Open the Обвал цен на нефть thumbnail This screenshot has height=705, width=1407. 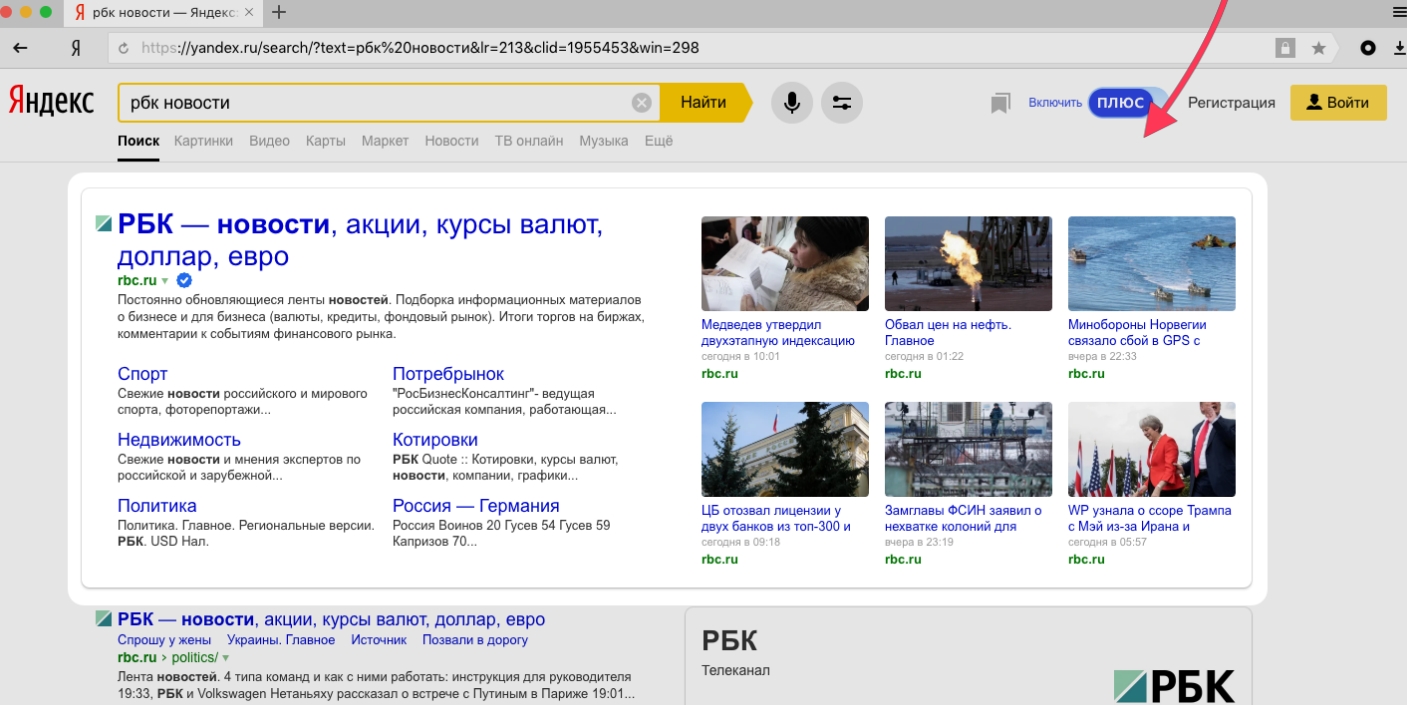pos(967,263)
